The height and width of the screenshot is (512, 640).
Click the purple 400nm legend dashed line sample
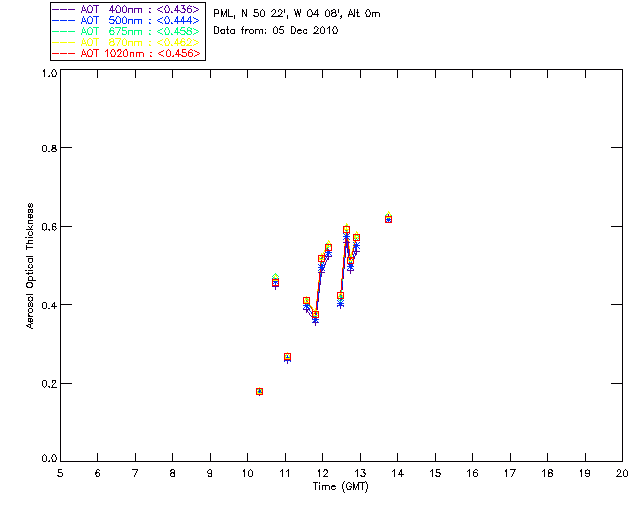64,9
